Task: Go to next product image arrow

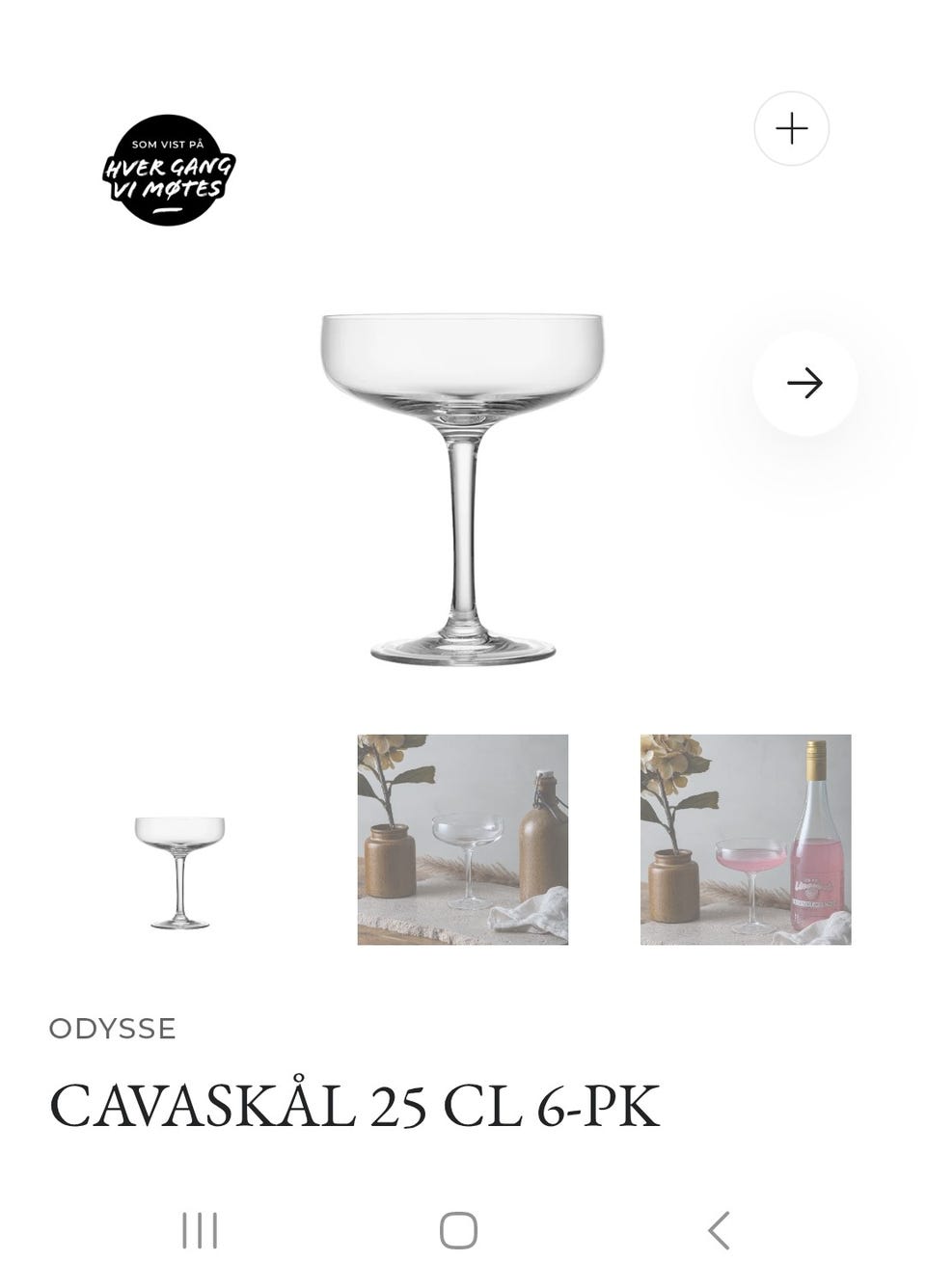Action: click(x=804, y=384)
